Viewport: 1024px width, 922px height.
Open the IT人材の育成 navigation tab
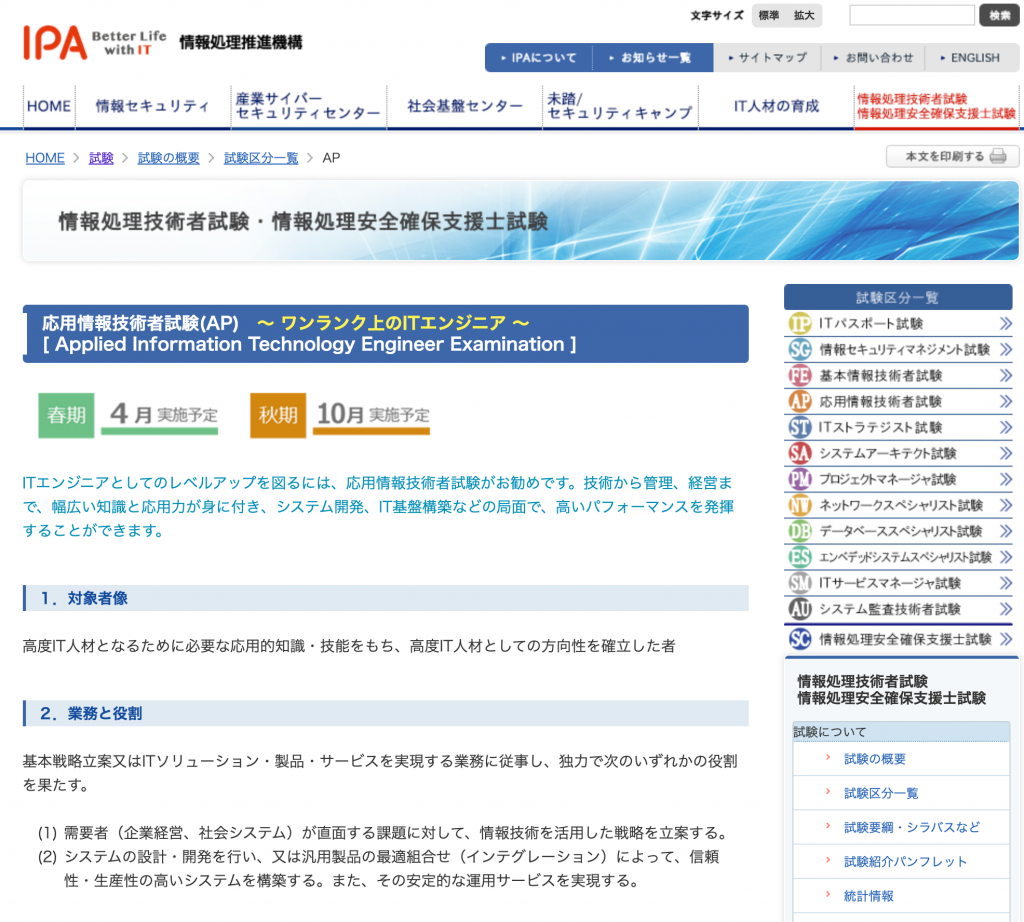pyautogui.click(x=776, y=106)
